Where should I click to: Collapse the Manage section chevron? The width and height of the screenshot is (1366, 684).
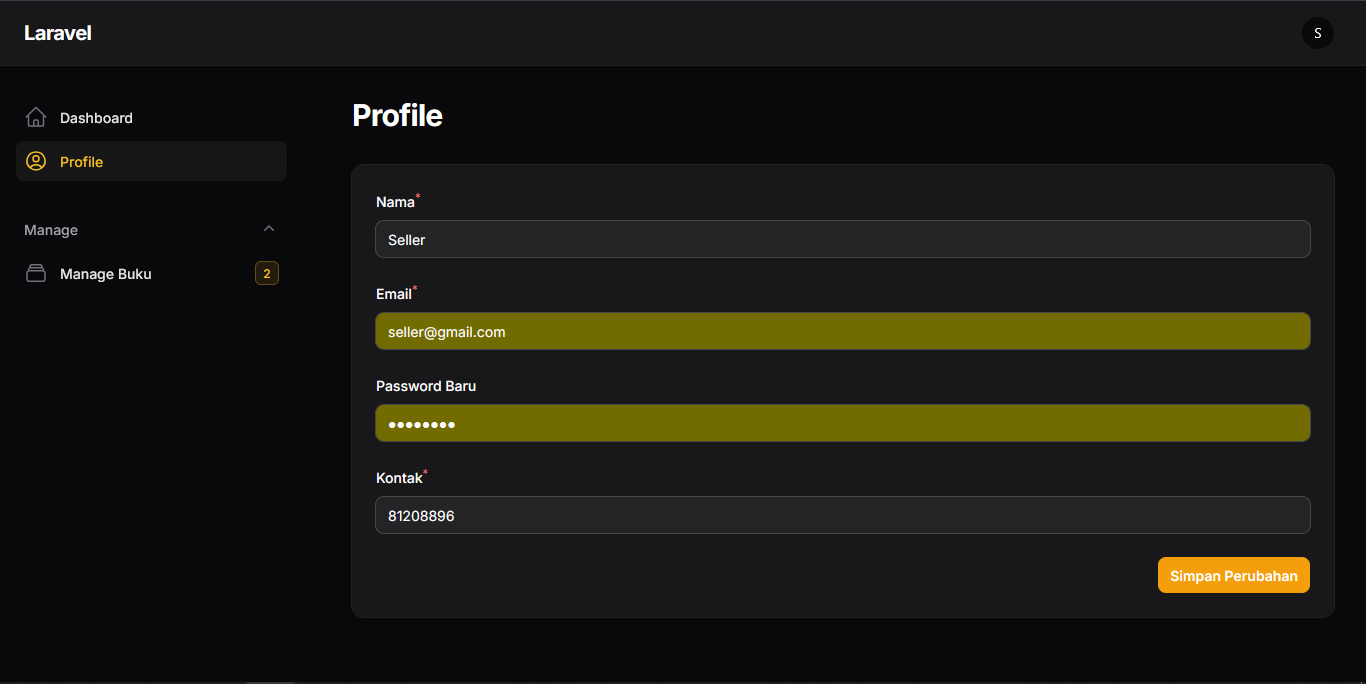(x=268, y=229)
